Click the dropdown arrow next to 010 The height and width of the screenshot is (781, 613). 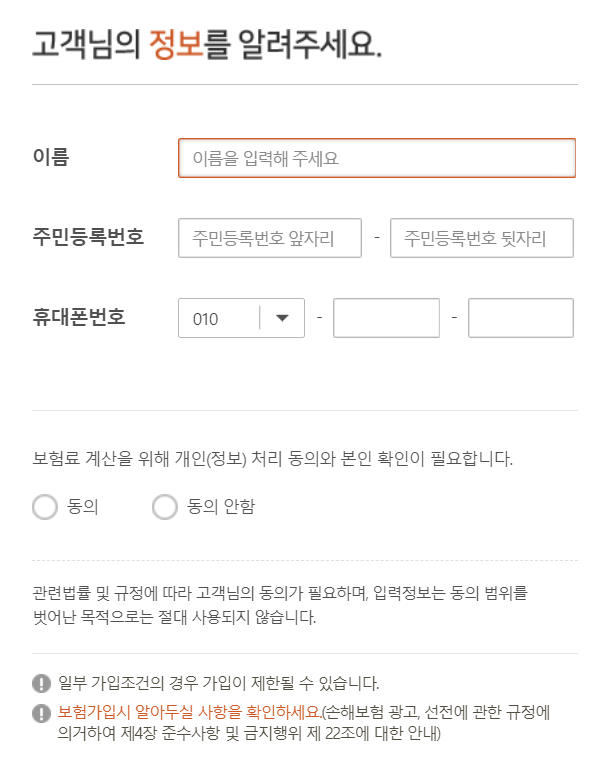pos(282,318)
